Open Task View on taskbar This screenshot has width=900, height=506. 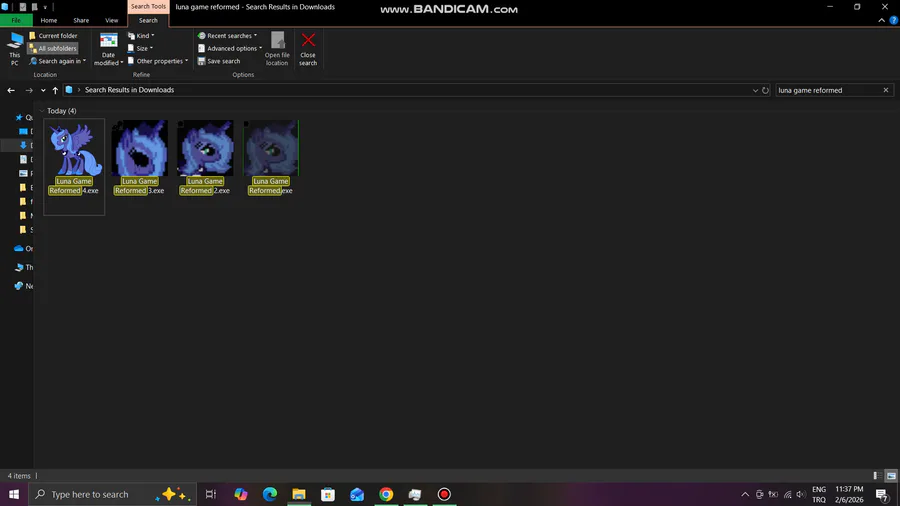click(x=211, y=494)
